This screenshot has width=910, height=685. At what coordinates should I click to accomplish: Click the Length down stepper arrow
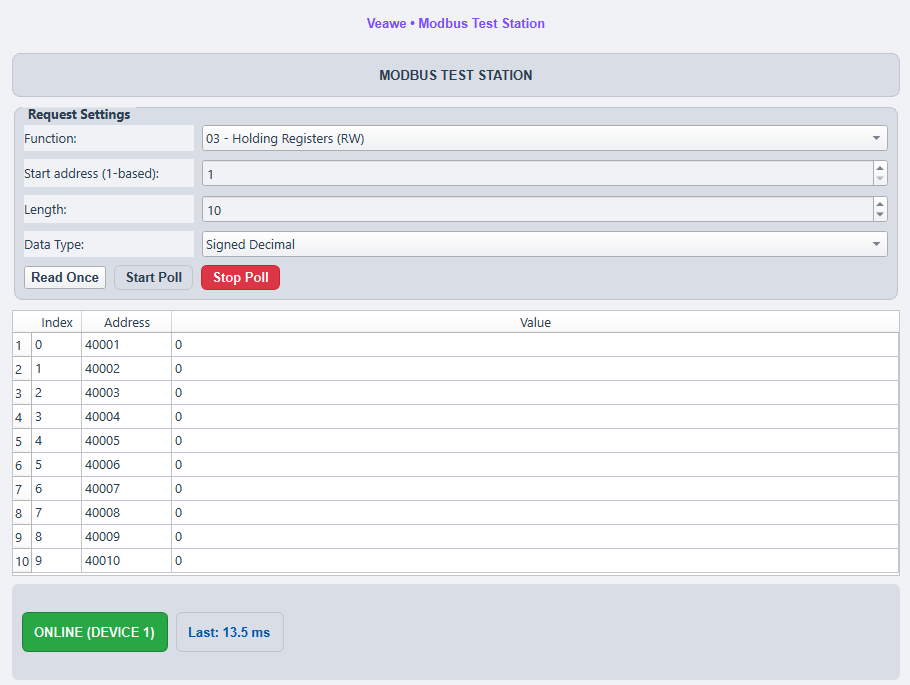click(x=879, y=214)
